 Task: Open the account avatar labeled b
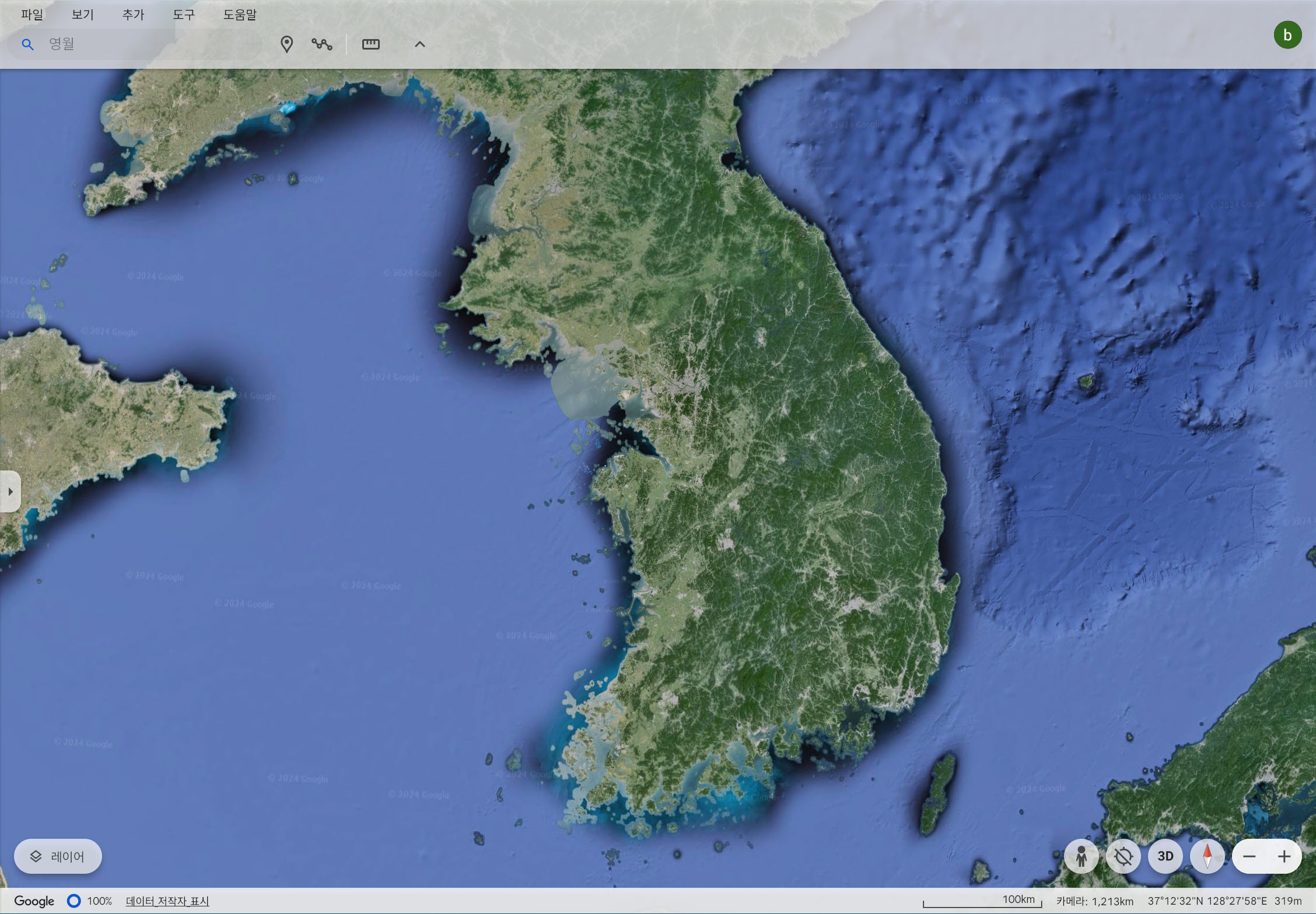pos(1287,36)
